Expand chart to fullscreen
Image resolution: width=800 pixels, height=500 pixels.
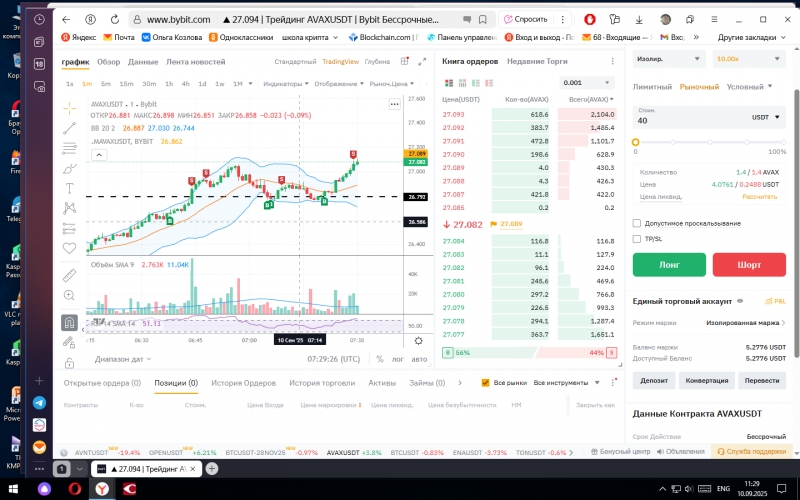pyautogui.click(x=422, y=62)
